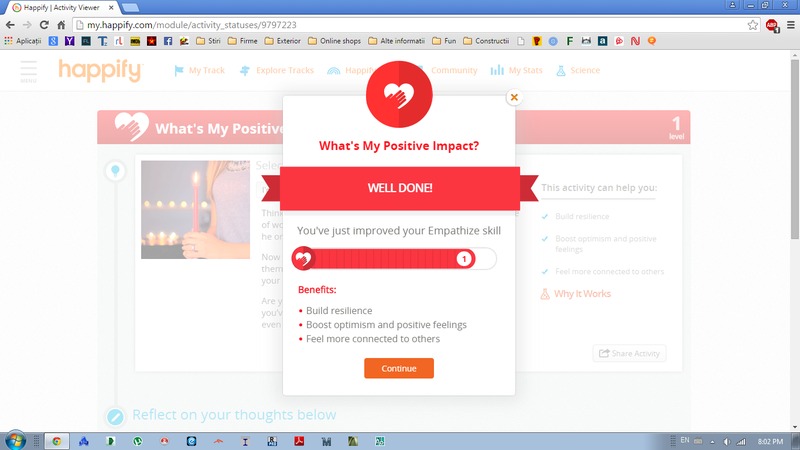Click the Share Activity button
800x450 pixels.
[629, 353]
